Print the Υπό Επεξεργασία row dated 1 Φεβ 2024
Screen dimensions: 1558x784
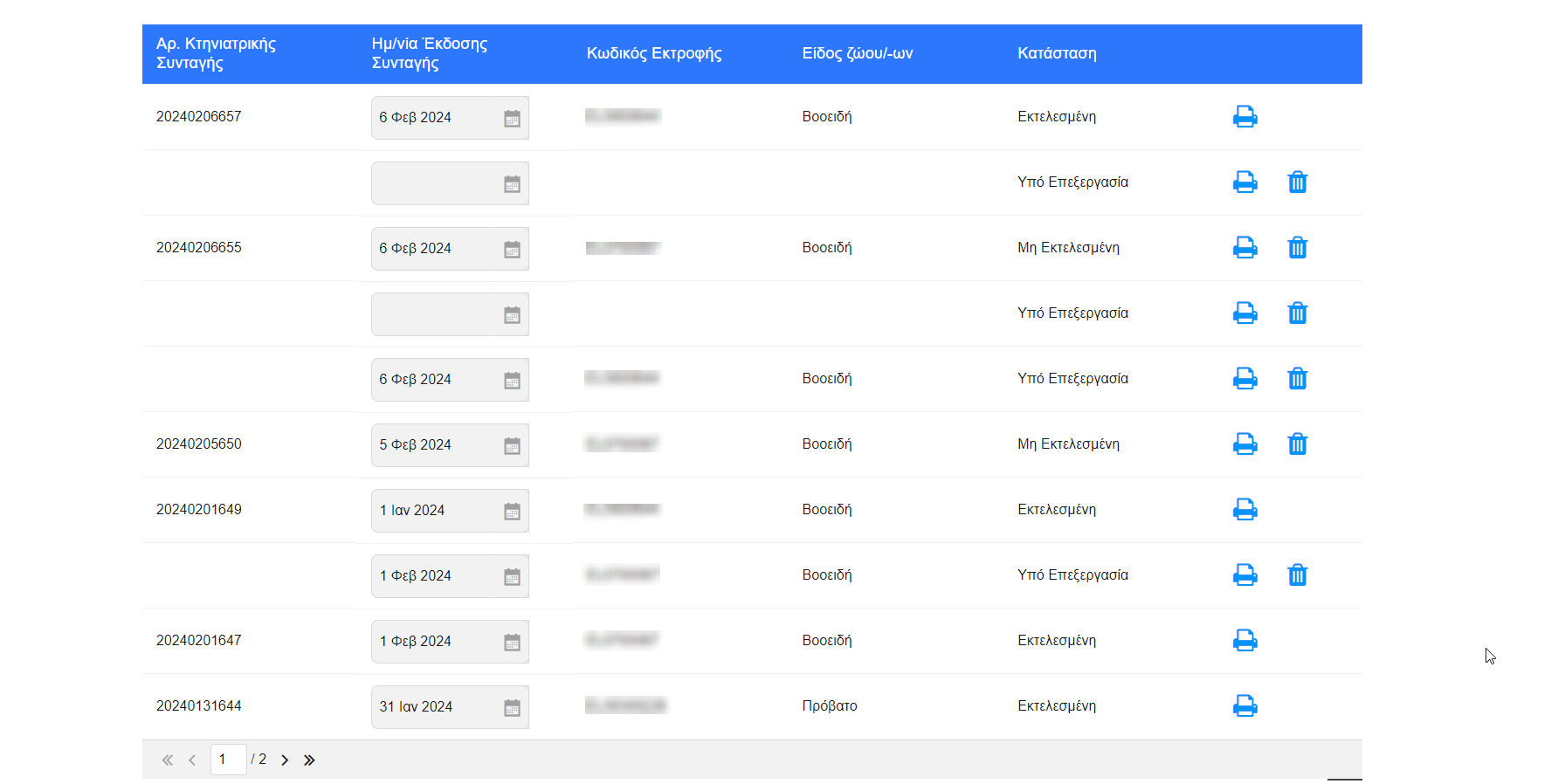(x=1244, y=574)
